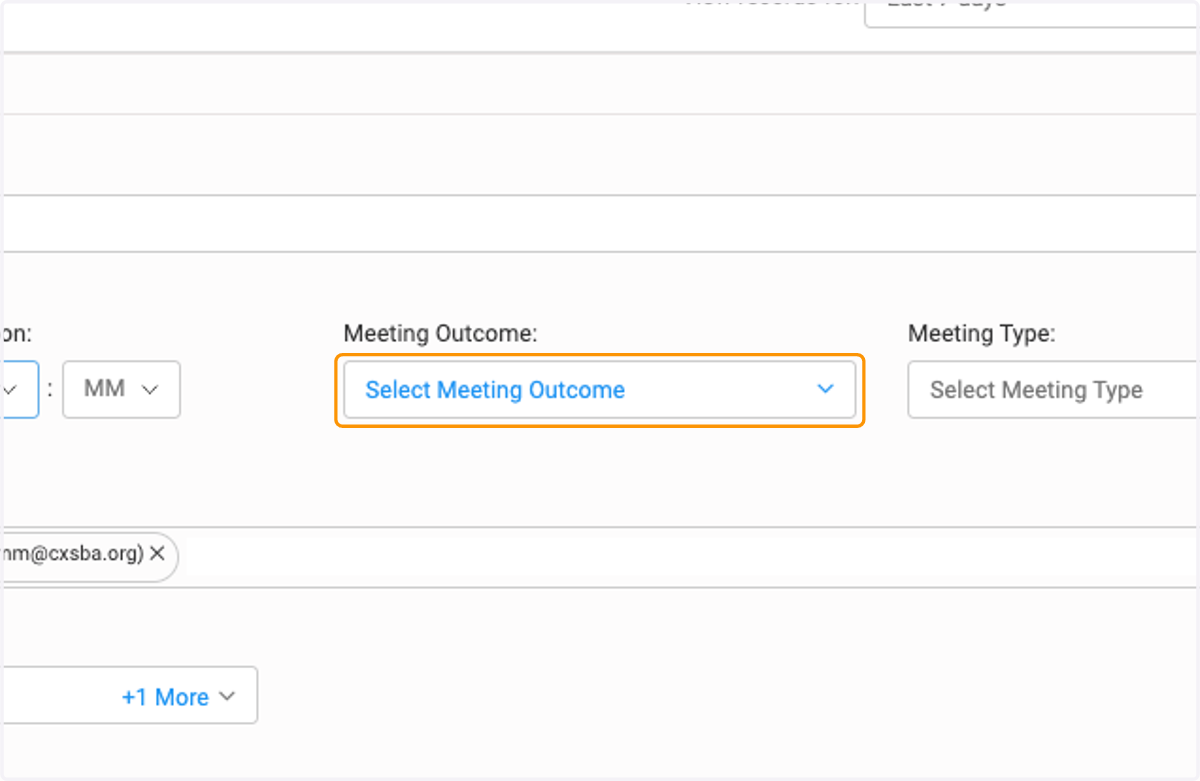Click the Meeting Outcome label
Screen dimensions: 1200x781
point(440,334)
